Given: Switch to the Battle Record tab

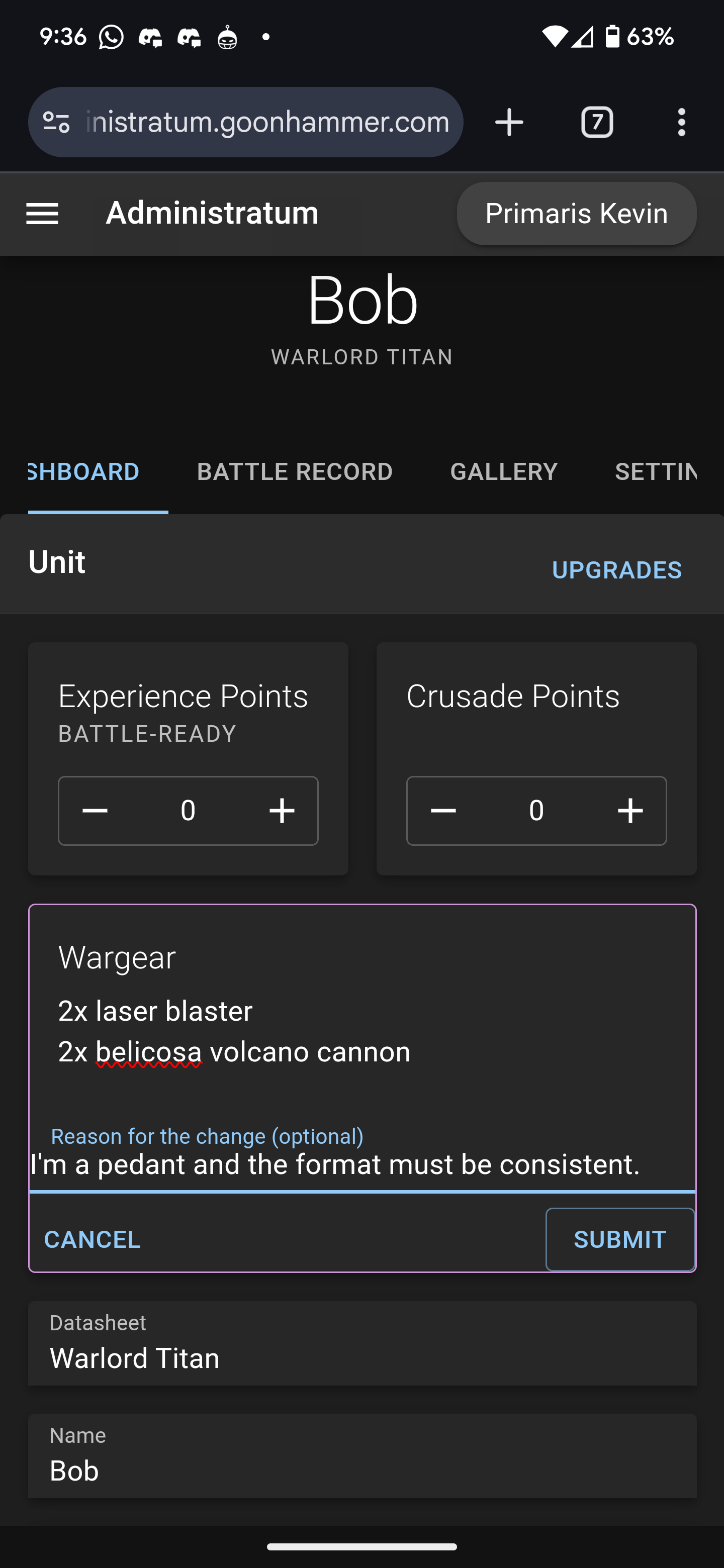Looking at the screenshot, I should click(295, 472).
